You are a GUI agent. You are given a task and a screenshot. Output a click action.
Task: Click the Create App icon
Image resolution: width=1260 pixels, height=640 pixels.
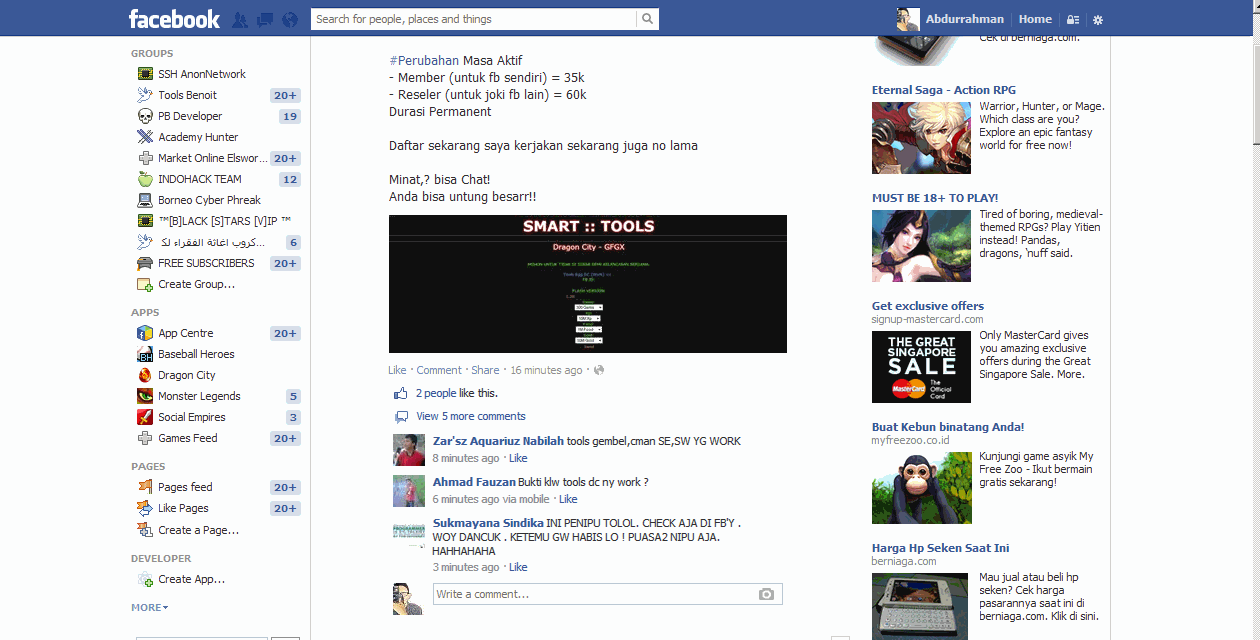click(x=145, y=579)
